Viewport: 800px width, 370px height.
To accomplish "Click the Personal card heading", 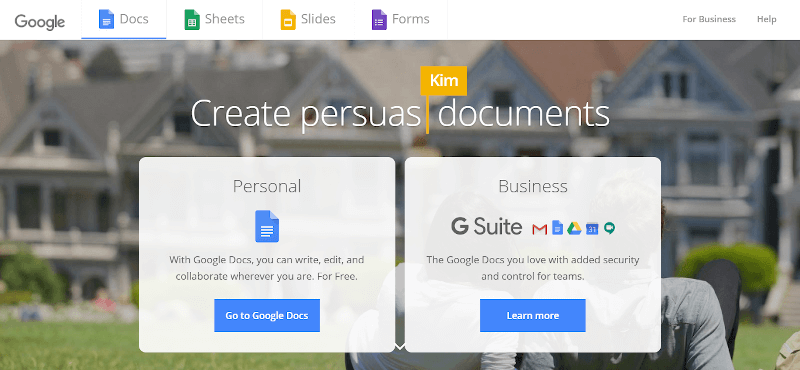I will click(267, 186).
